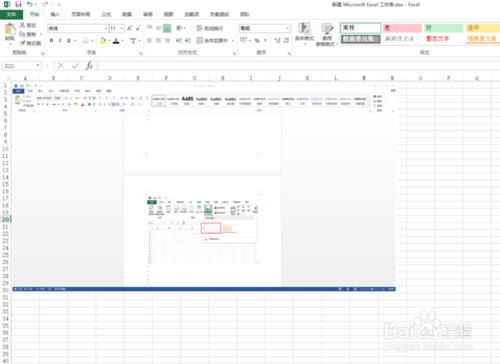
Task: Decrease decimal places
Action: coord(286,40)
